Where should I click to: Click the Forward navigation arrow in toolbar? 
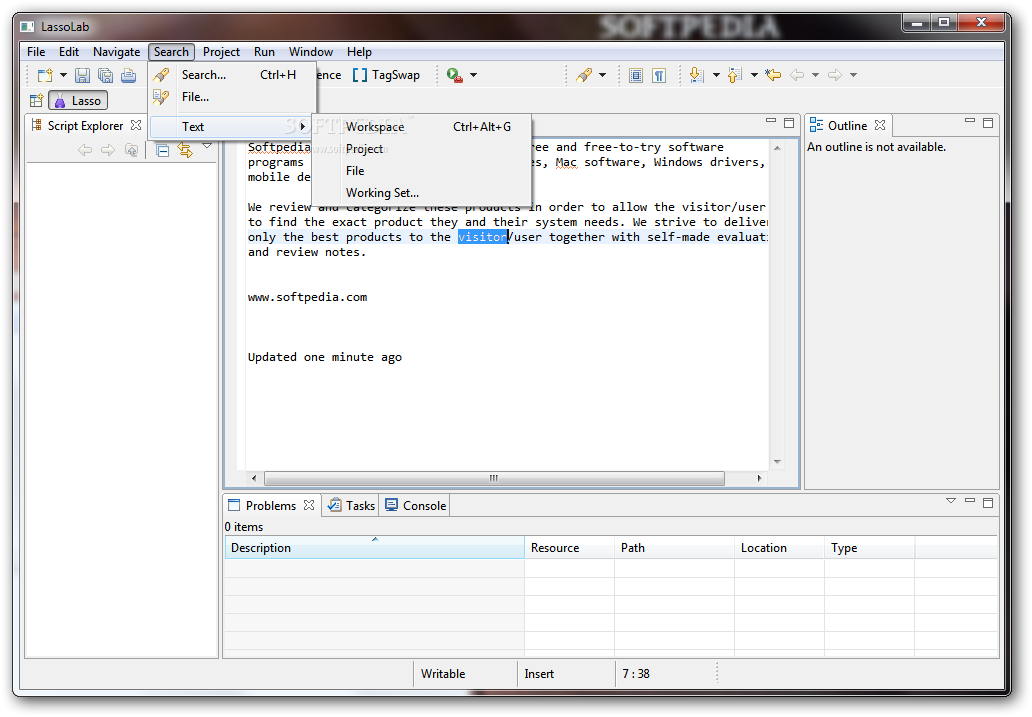coord(835,75)
